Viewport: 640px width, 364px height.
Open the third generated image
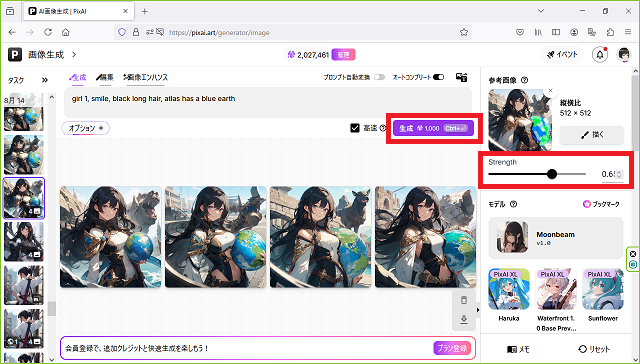click(320, 237)
